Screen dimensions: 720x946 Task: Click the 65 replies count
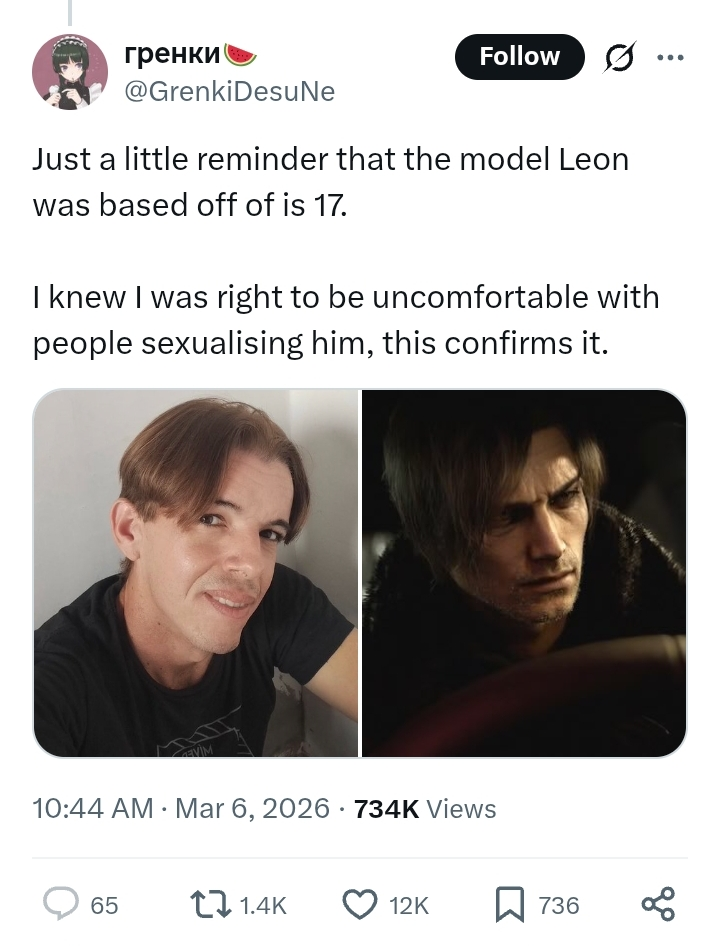(104, 905)
